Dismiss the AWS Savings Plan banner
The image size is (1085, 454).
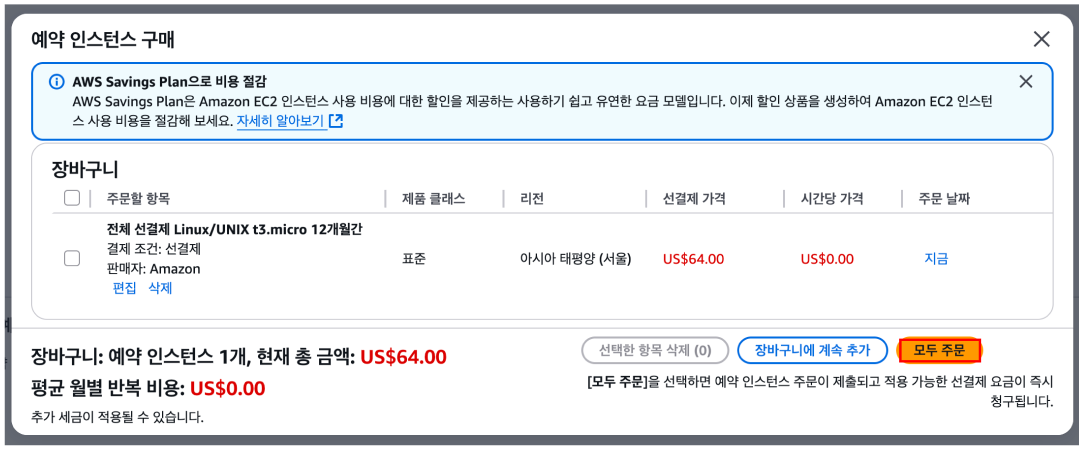(1026, 82)
